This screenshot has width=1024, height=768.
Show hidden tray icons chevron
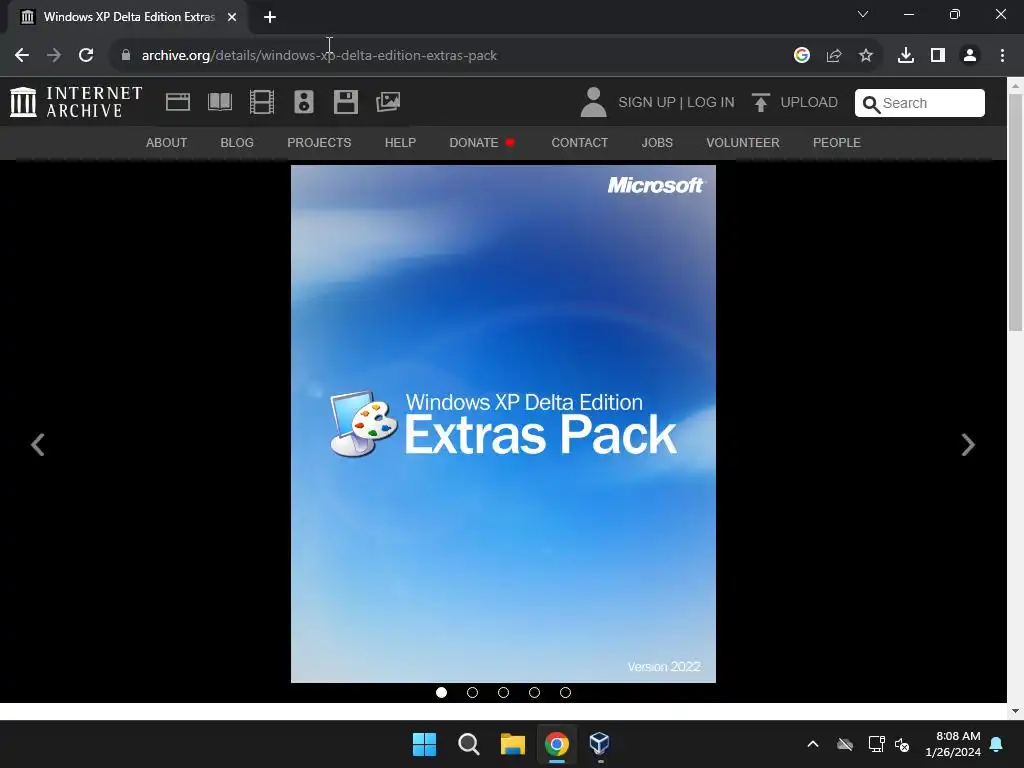click(x=813, y=744)
